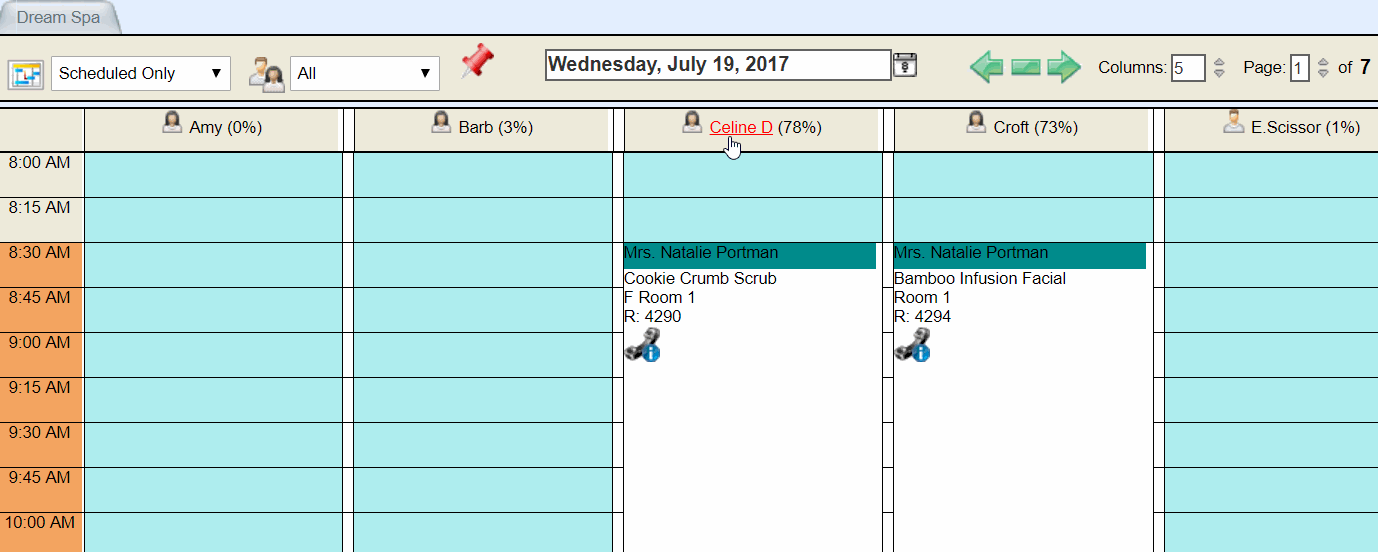Click the red pushpin icon
Screen dimensions: 1378x552
tap(477, 62)
